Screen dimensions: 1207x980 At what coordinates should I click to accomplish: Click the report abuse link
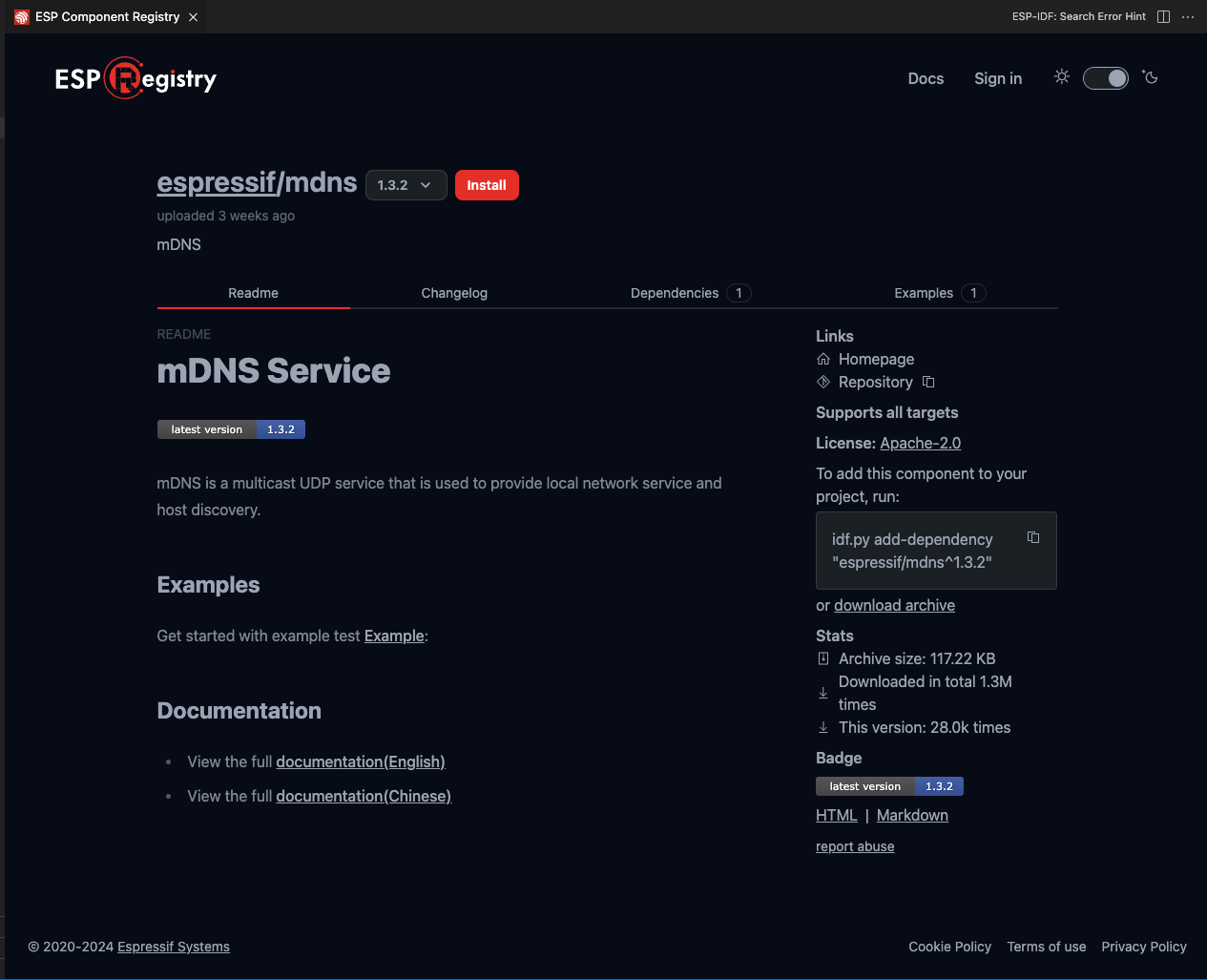(x=854, y=846)
